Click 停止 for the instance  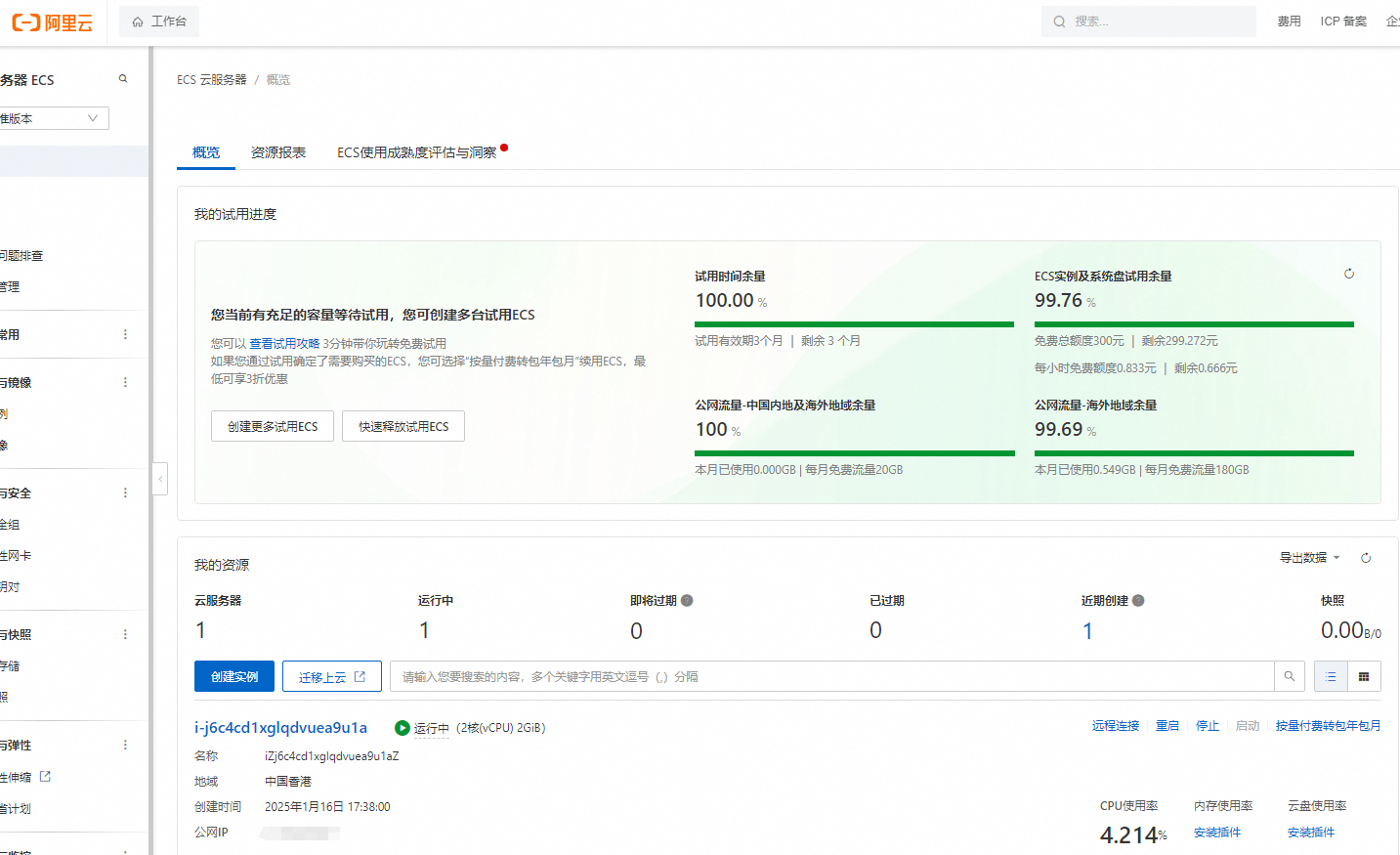(1208, 726)
